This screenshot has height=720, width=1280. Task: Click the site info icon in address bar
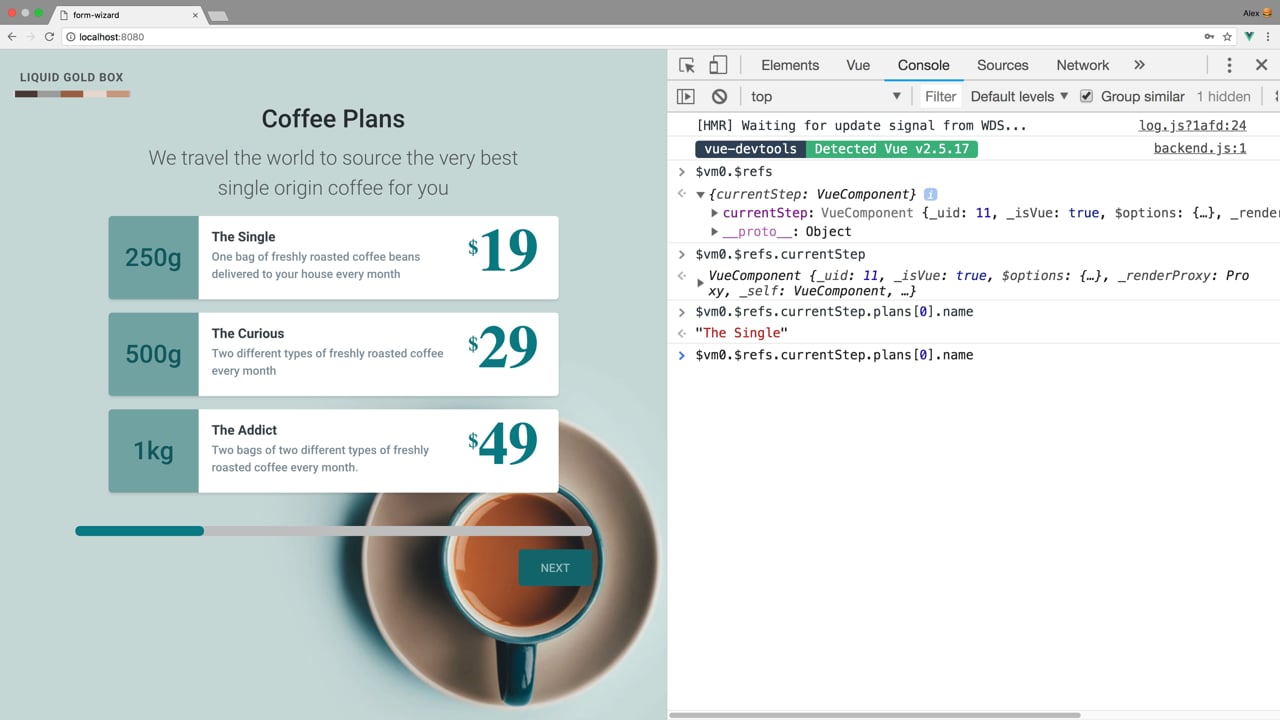[x=70, y=36]
